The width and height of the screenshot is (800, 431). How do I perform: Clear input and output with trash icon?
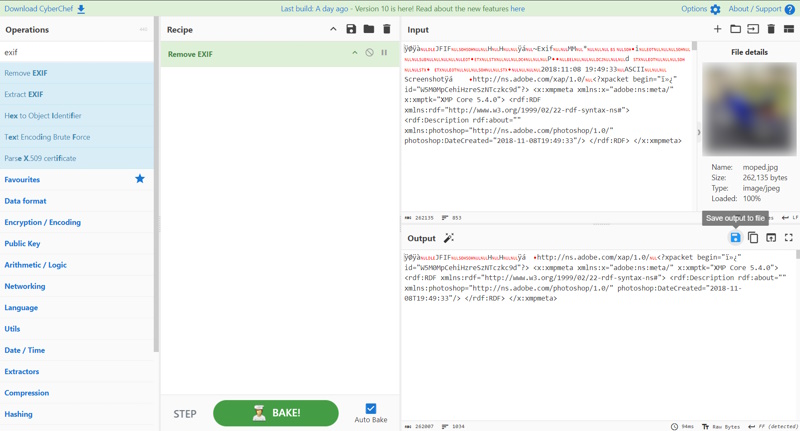(x=771, y=29)
